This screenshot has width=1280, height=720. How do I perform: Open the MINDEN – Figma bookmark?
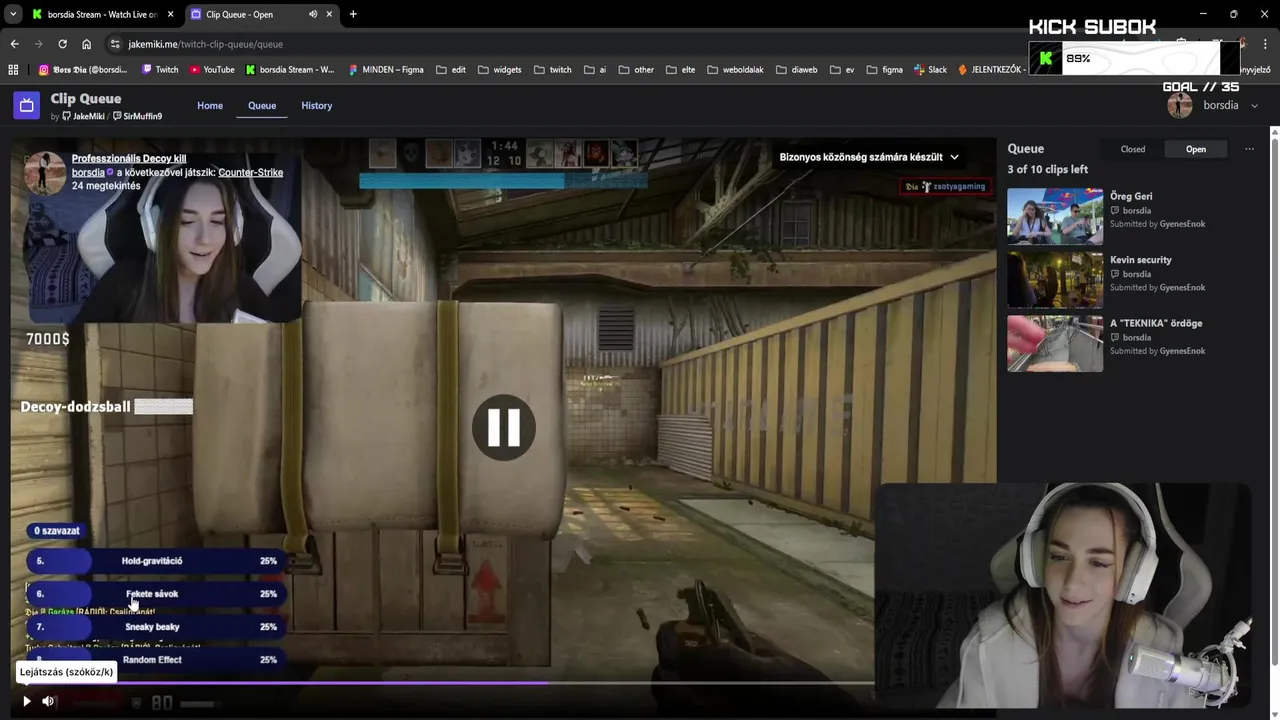click(x=386, y=70)
